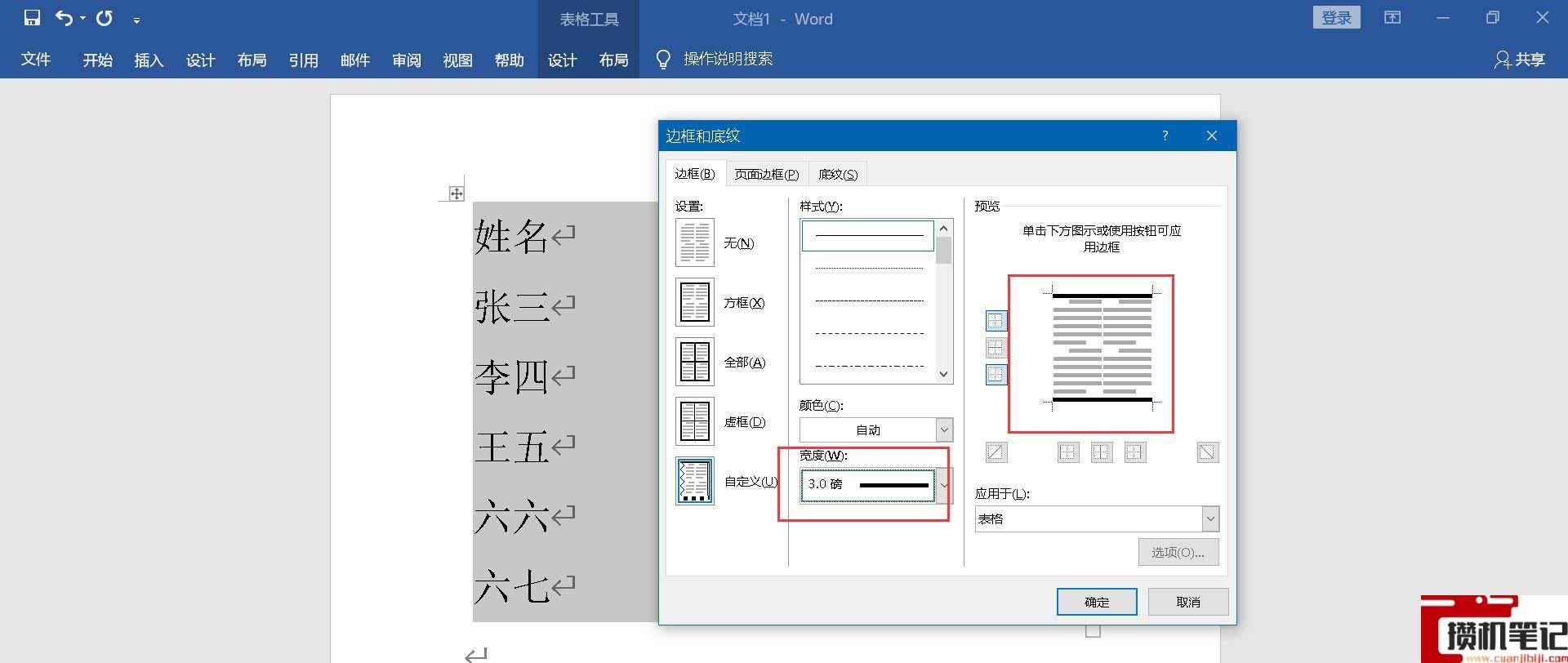Click the 确定 button
Image resolution: width=1568 pixels, height=663 pixels.
(x=1097, y=602)
